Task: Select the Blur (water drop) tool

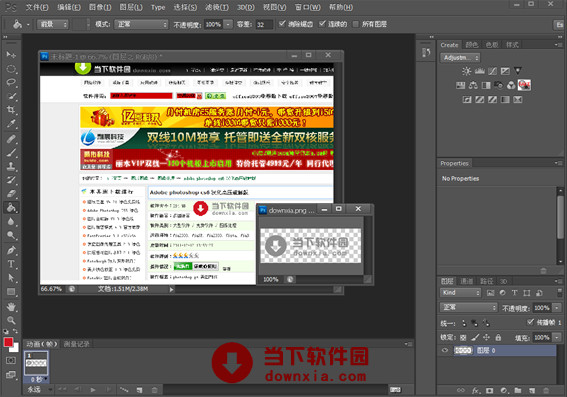Action: tap(11, 221)
